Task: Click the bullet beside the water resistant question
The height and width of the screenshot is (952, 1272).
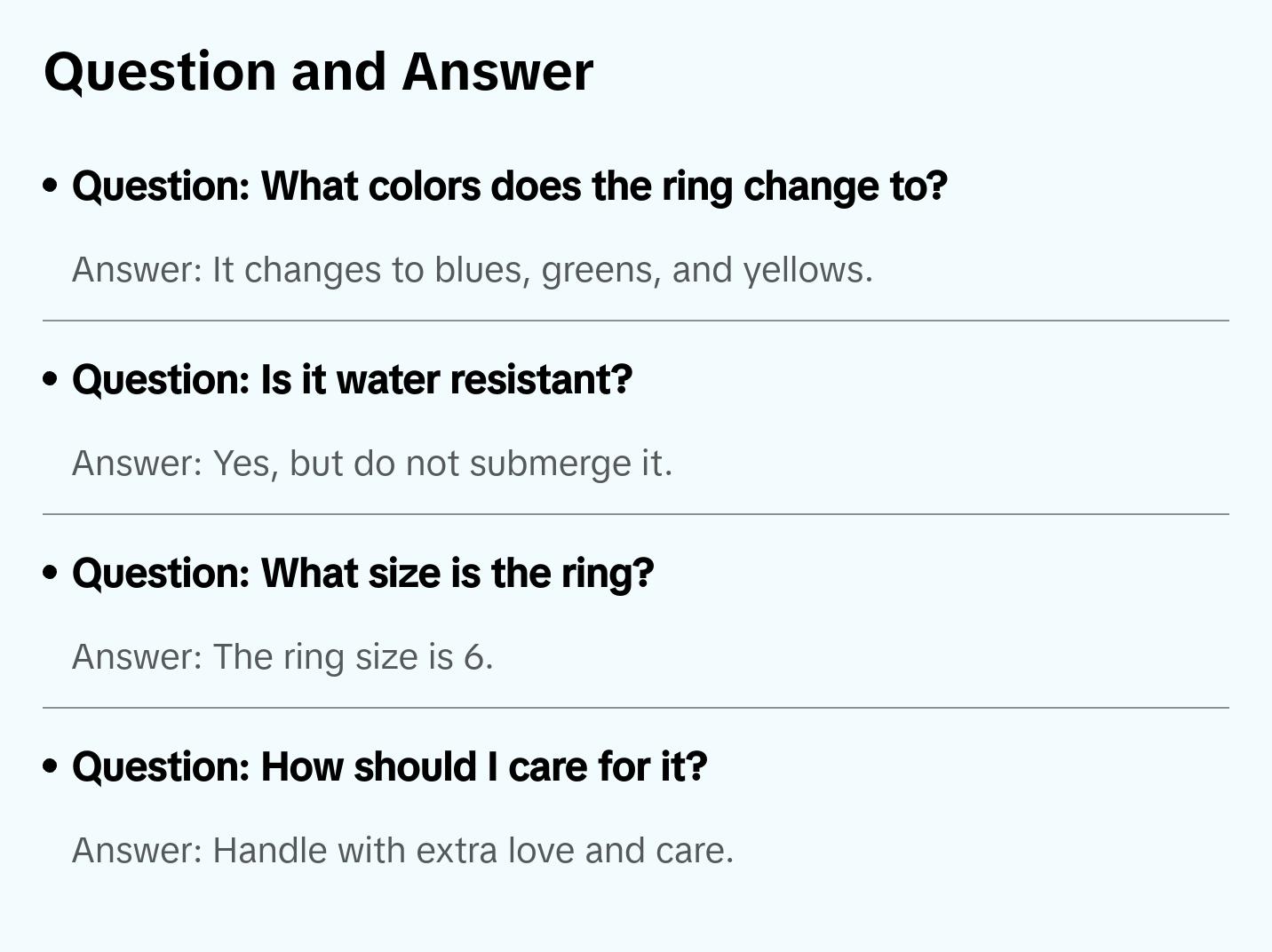Action: point(51,380)
